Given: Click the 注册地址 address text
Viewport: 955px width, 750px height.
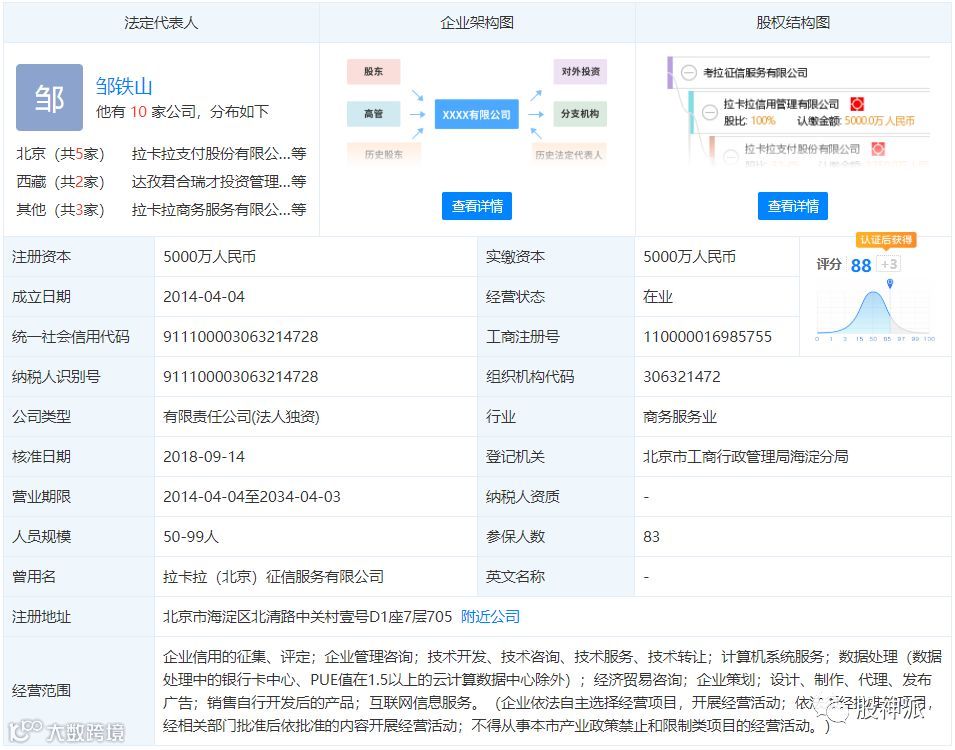Looking at the screenshot, I should tap(308, 617).
